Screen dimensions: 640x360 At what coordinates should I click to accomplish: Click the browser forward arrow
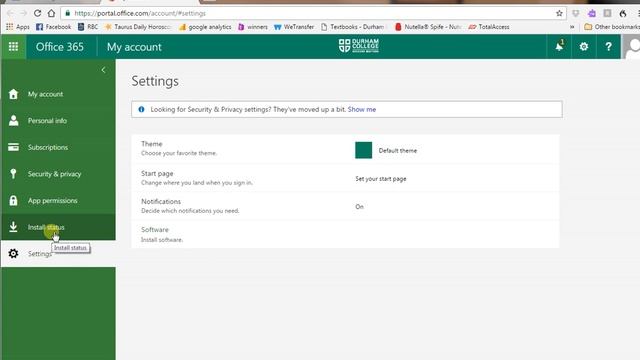click(x=23, y=13)
